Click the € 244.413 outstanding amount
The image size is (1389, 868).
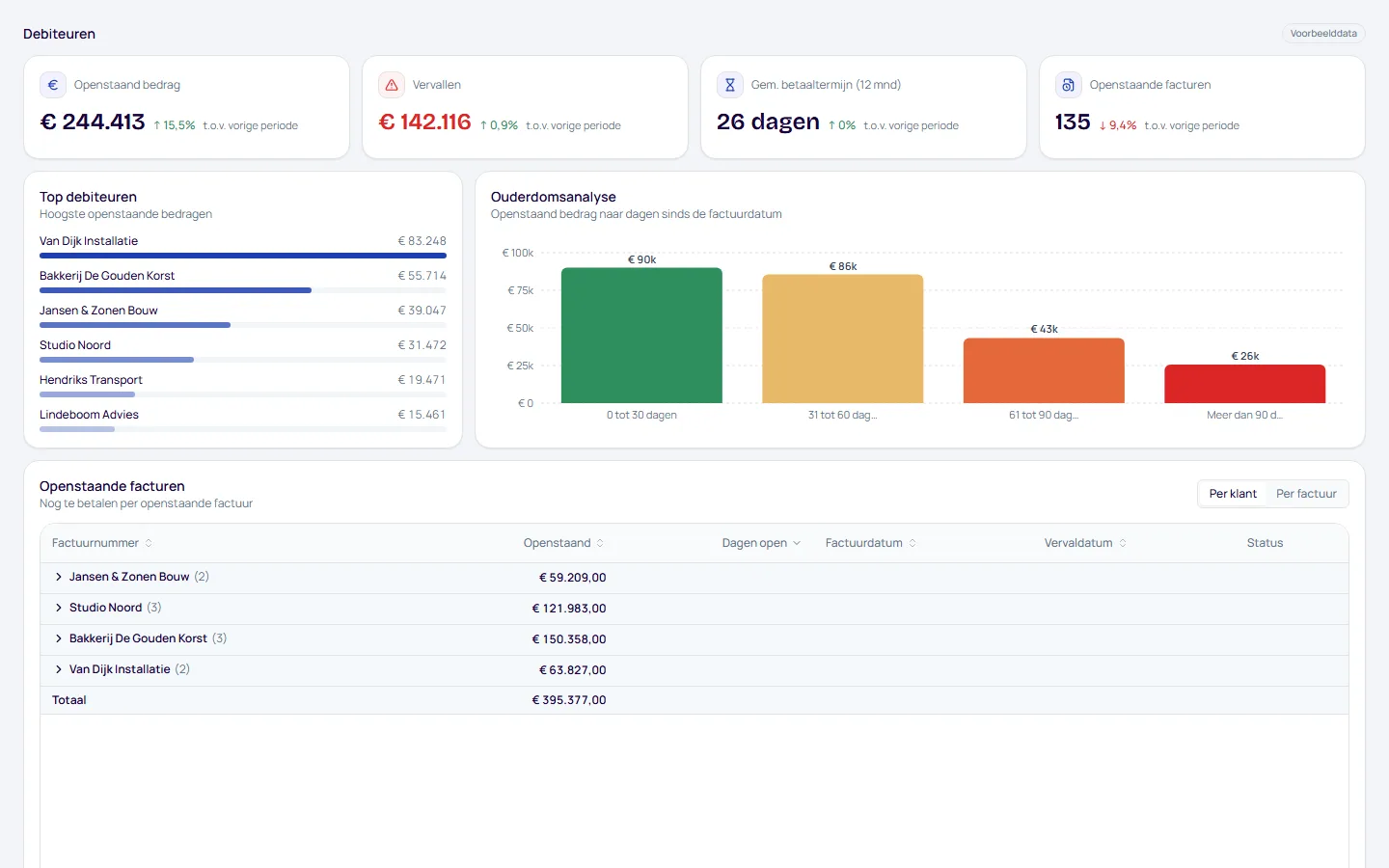coord(93,122)
